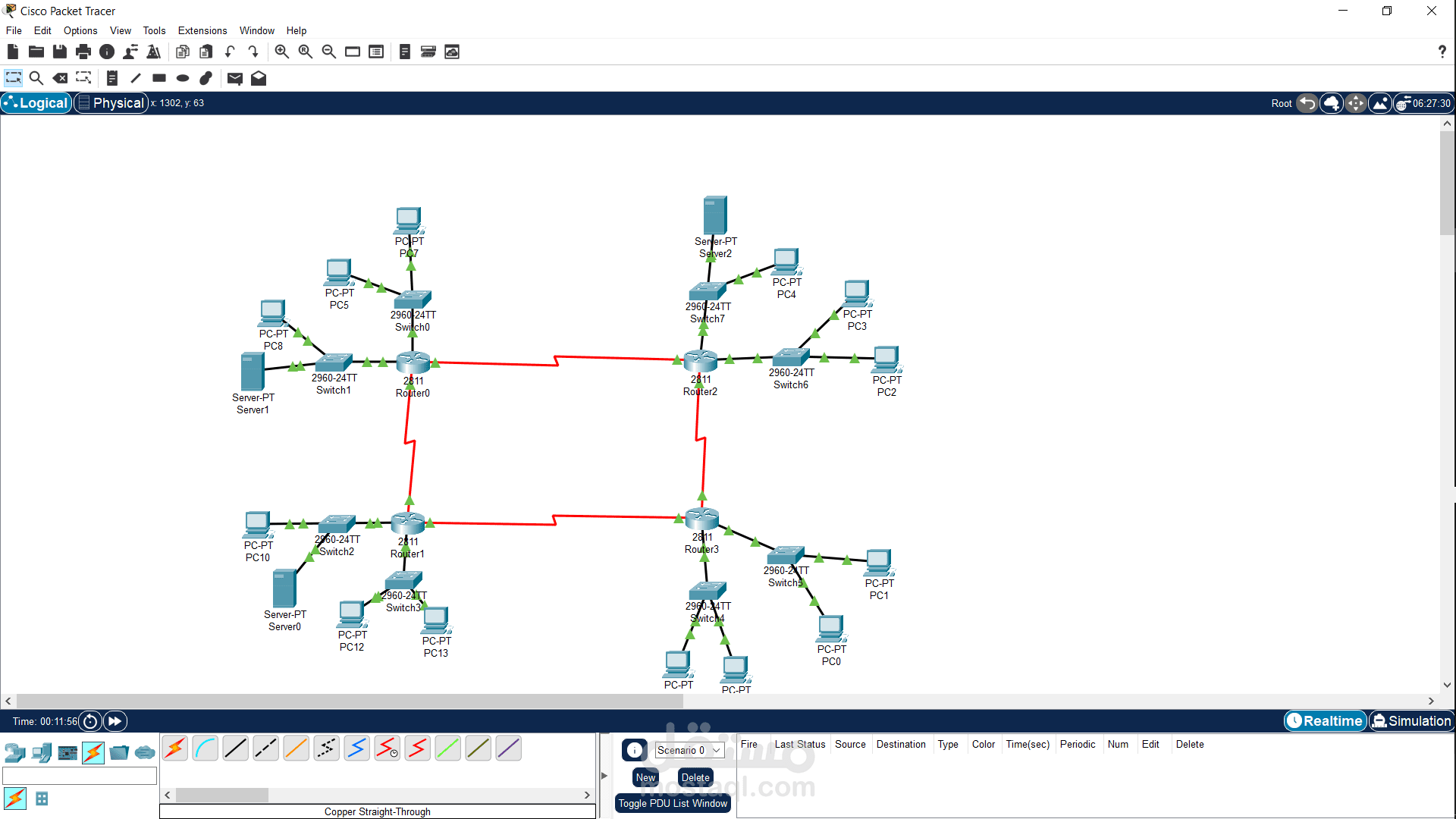Save the network with the floppy icon
The image size is (1456, 819).
60,52
